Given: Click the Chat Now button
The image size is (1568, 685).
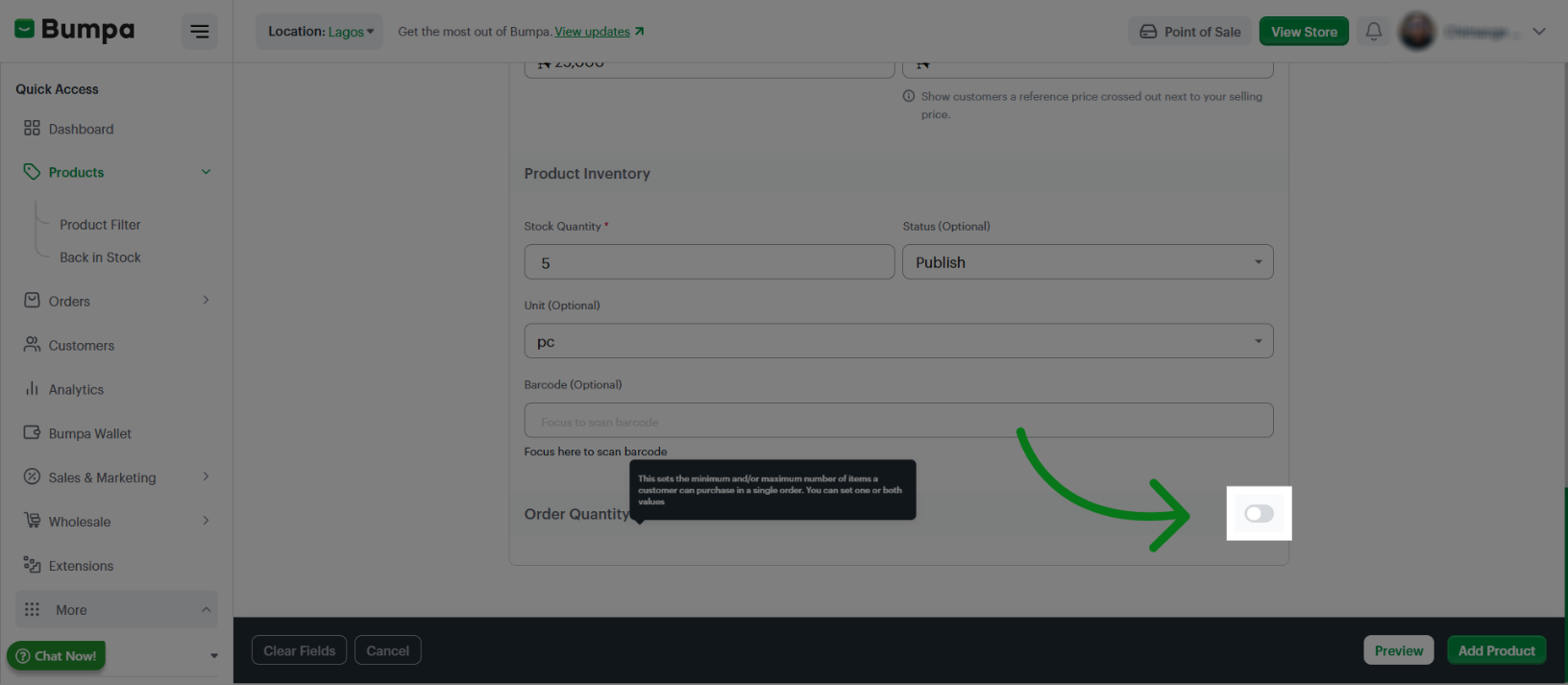Looking at the screenshot, I should point(56,656).
